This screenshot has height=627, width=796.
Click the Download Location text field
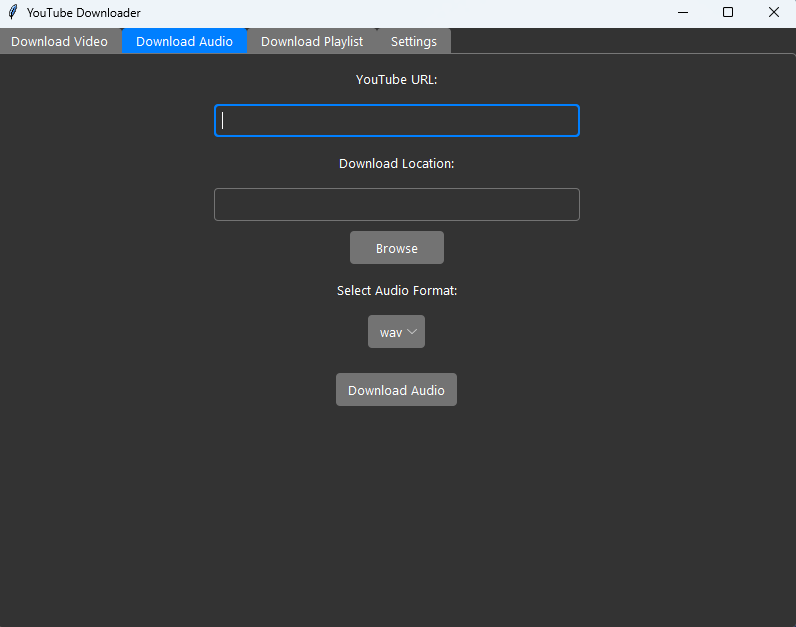click(396, 205)
